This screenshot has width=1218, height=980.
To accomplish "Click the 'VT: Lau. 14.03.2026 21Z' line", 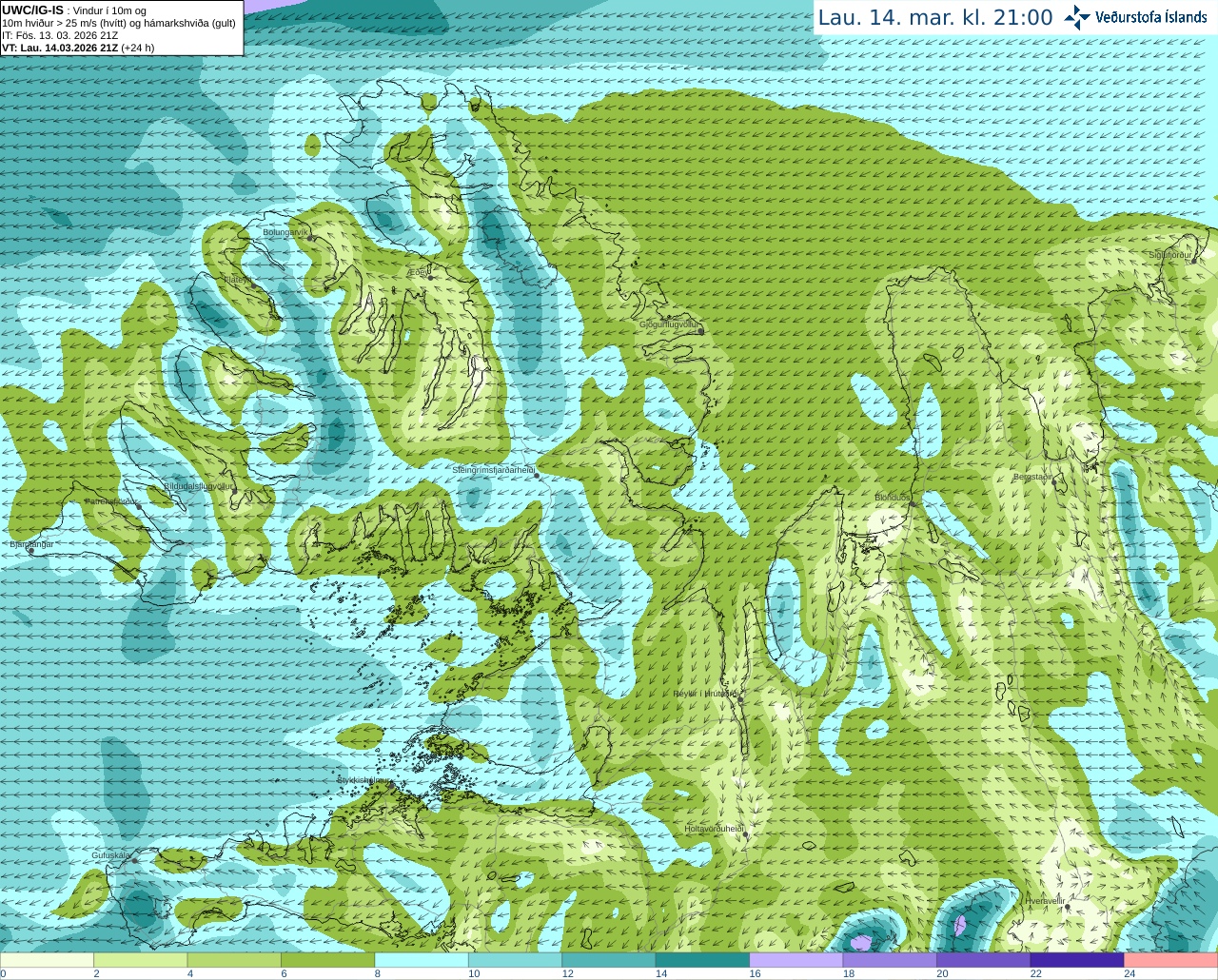I will pyautogui.click(x=60, y=48).
